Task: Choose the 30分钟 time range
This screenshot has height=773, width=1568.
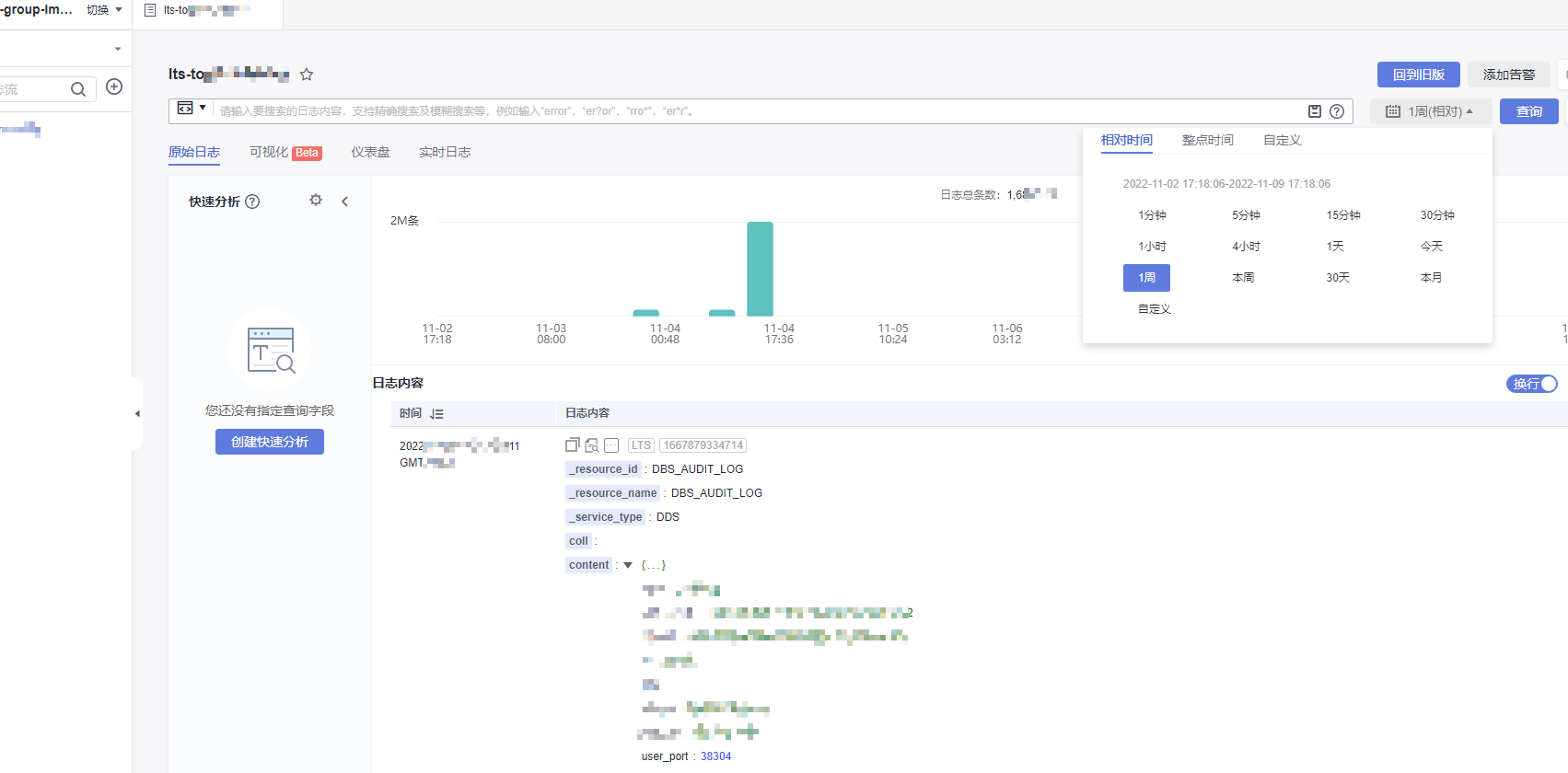Action: point(1436,215)
